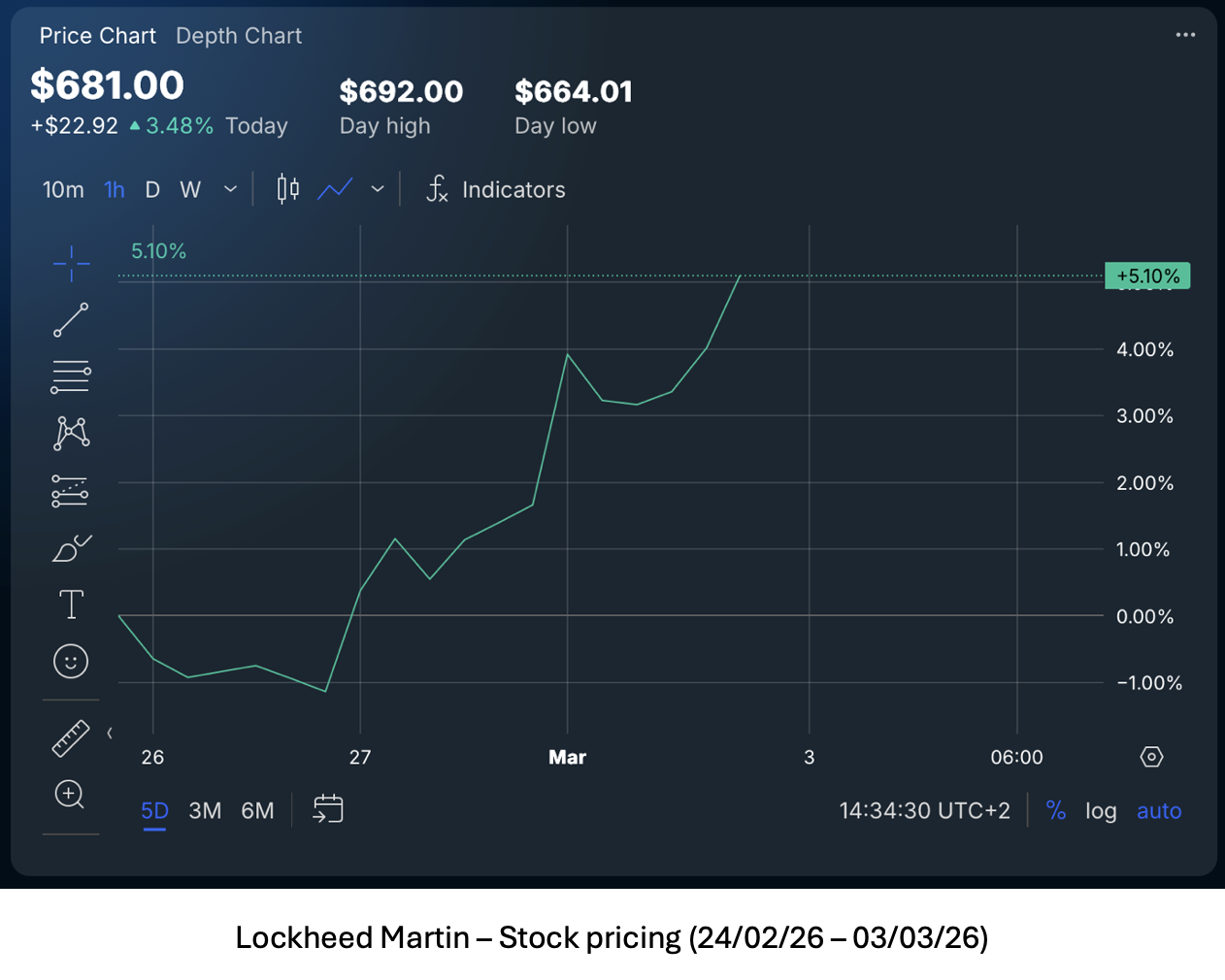Viewport: 1225px width, 980px height.
Task: Click the 3.00% axis label
Action: 1144,416
